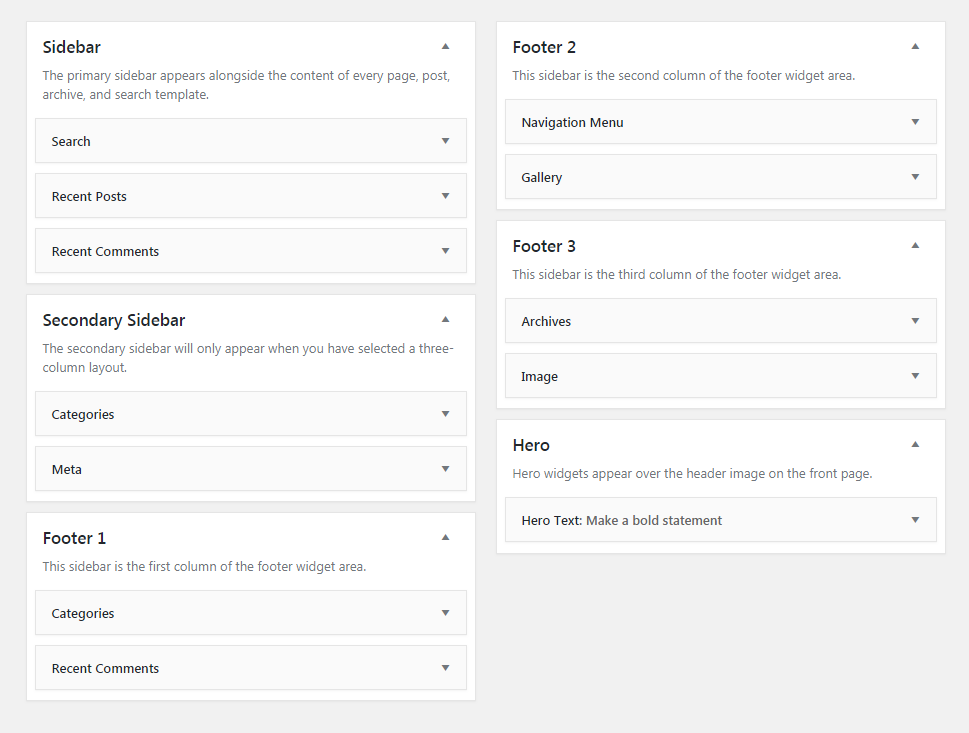Expand Hero Text widget arrow
Screen dimensions: 969x733
(x=915, y=520)
